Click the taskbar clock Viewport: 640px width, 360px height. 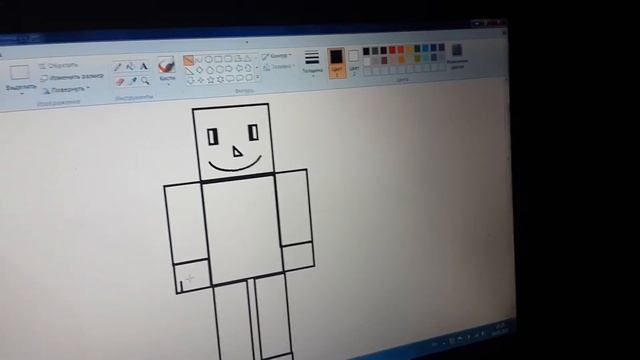(500, 328)
